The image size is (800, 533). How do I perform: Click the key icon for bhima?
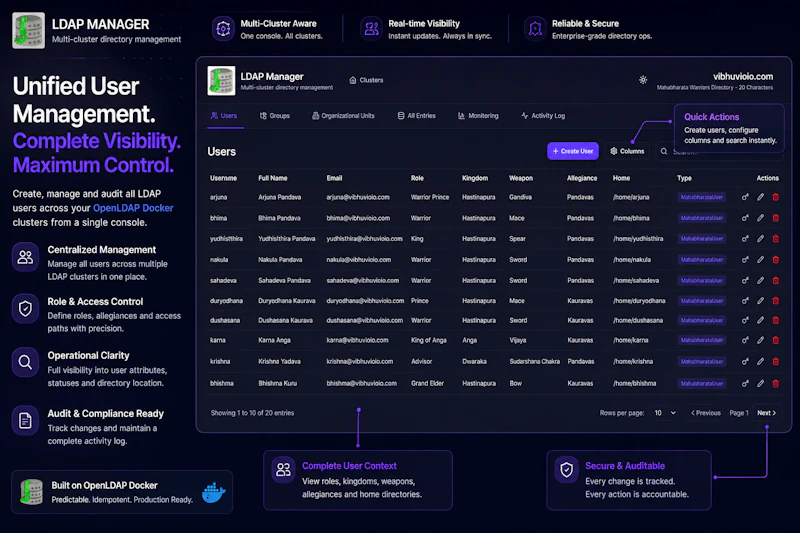pos(745,218)
